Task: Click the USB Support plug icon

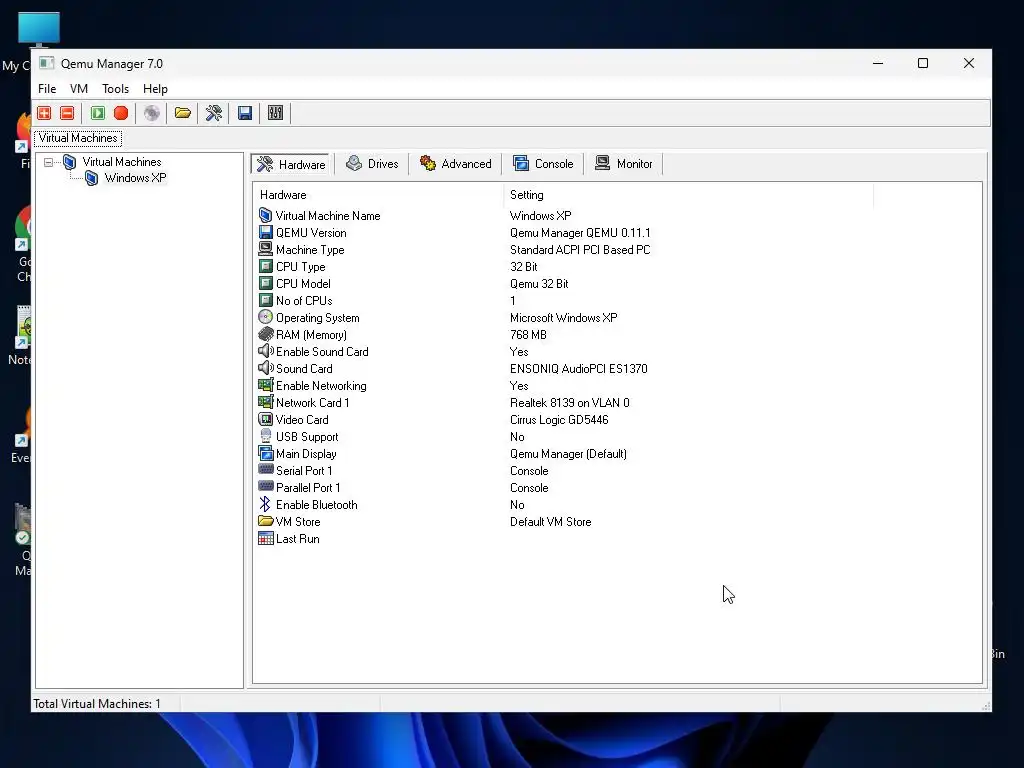Action: (x=265, y=436)
